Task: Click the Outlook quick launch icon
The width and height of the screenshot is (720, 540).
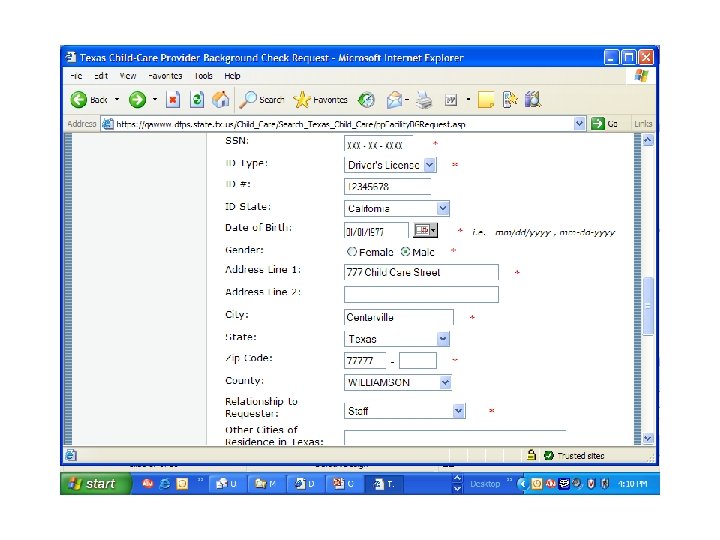Action: [x=182, y=484]
